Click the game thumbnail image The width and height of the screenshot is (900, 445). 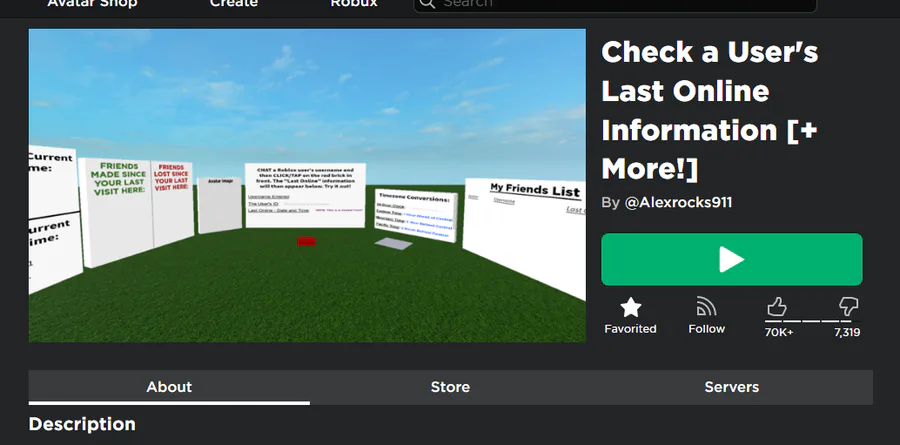307,185
